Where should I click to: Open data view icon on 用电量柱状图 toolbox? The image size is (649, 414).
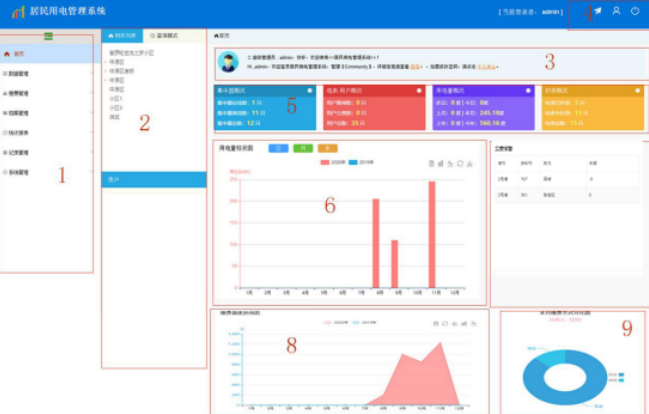pyautogui.click(x=431, y=164)
